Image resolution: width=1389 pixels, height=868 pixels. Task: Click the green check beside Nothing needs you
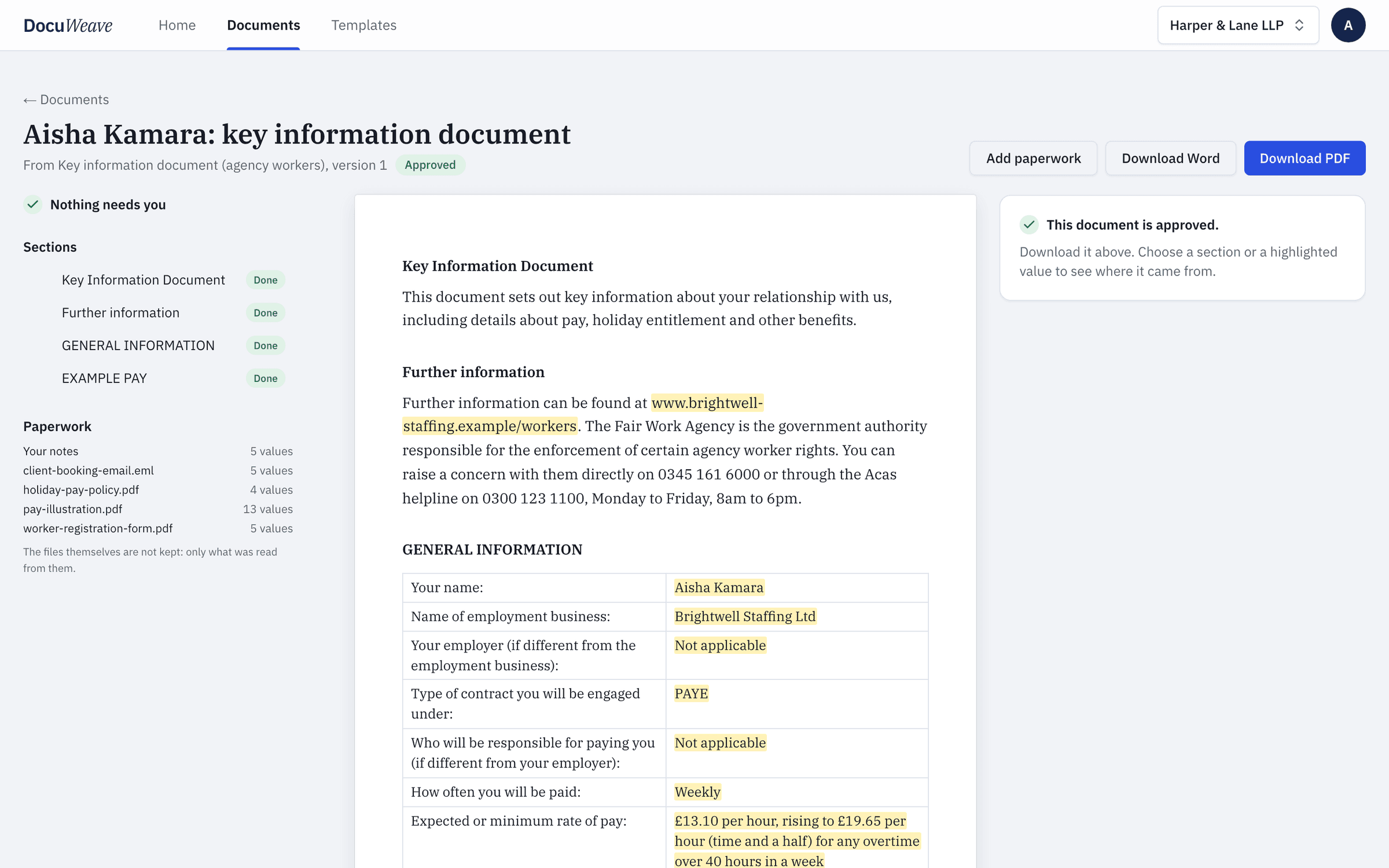coord(33,204)
